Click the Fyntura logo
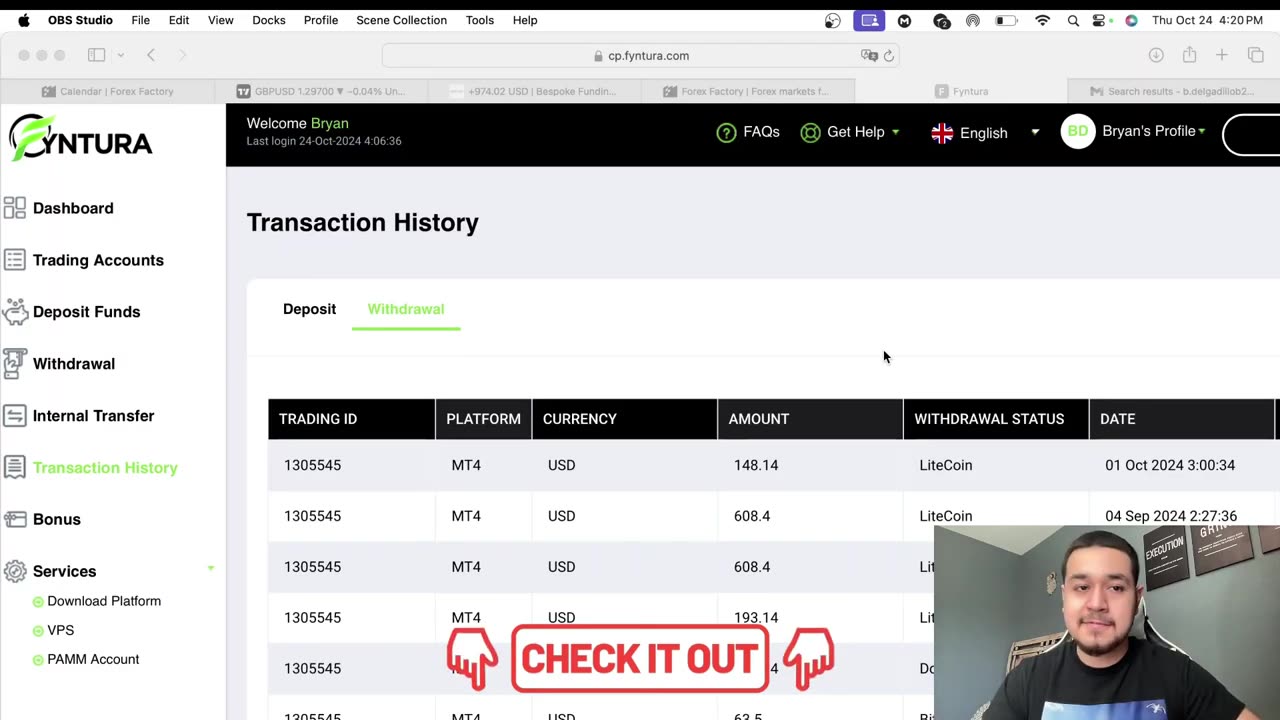 (x=80, y=138)
